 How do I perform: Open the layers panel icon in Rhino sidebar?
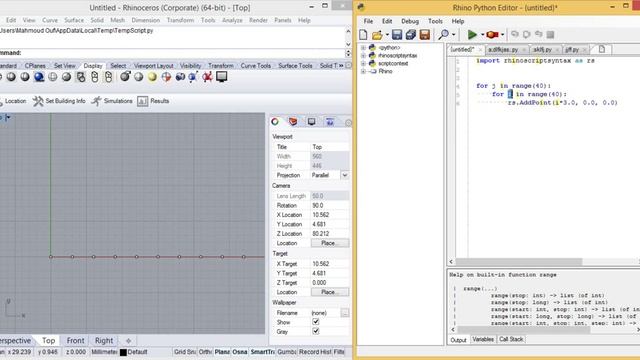pyautogui.click(x=293, y=122)
